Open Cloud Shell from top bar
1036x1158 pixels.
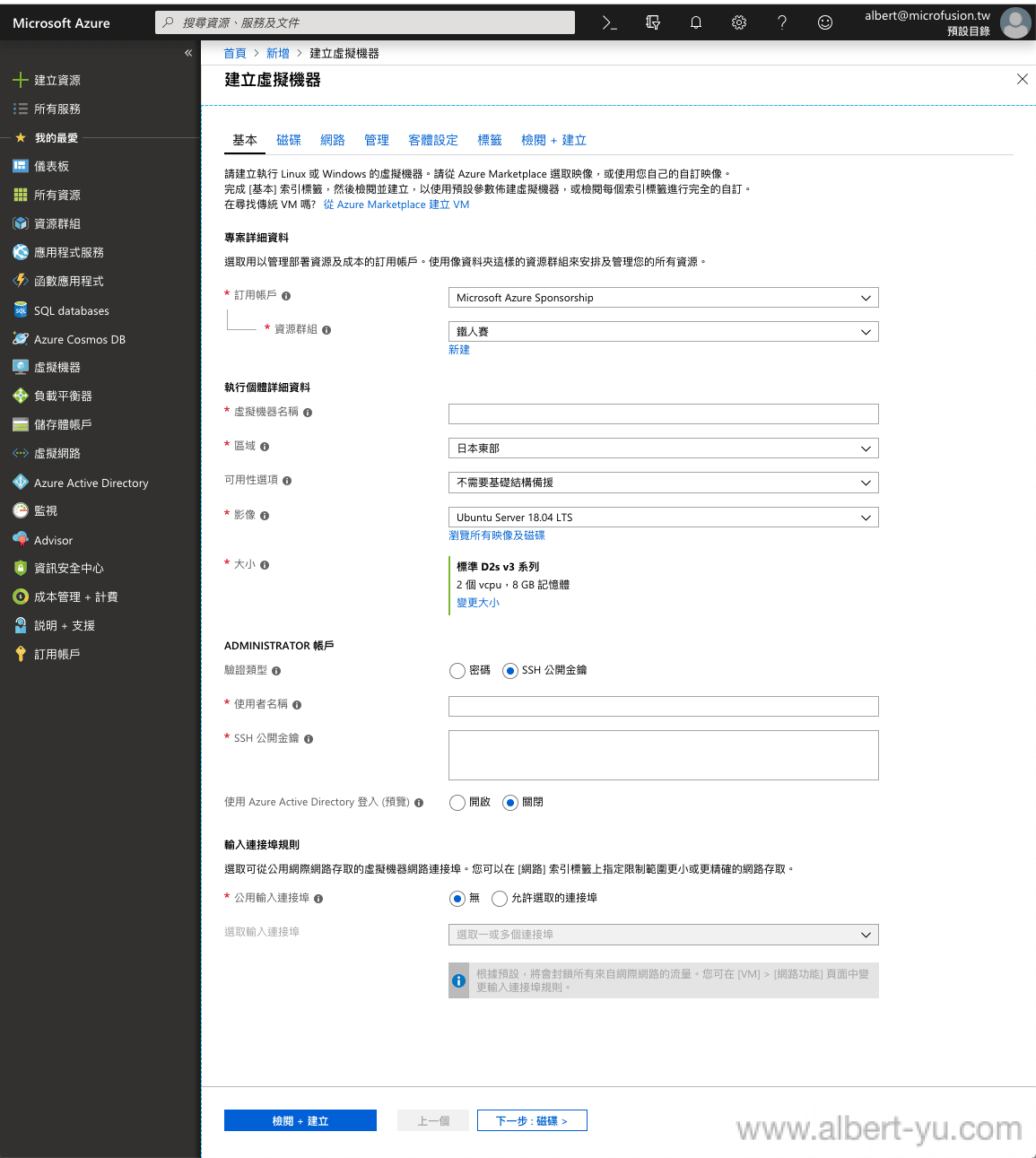pos(610,22)
